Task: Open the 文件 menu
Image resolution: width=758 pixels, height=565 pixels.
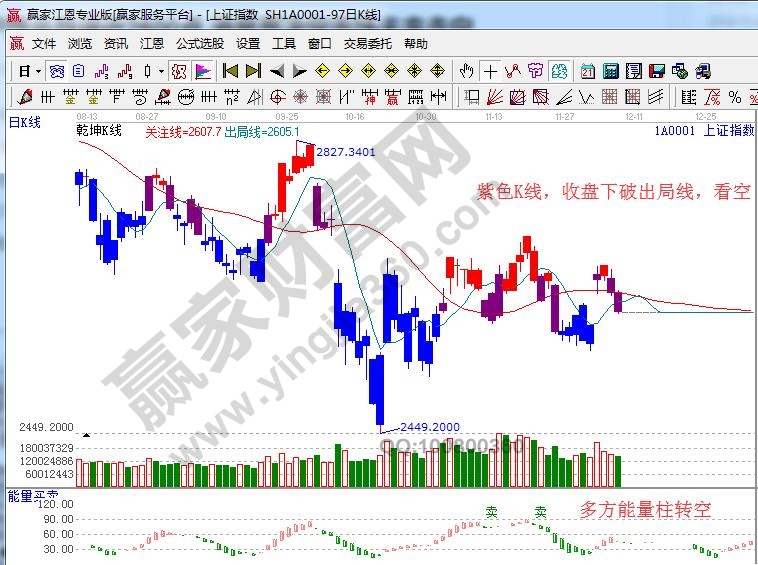Action: (44, 44)
